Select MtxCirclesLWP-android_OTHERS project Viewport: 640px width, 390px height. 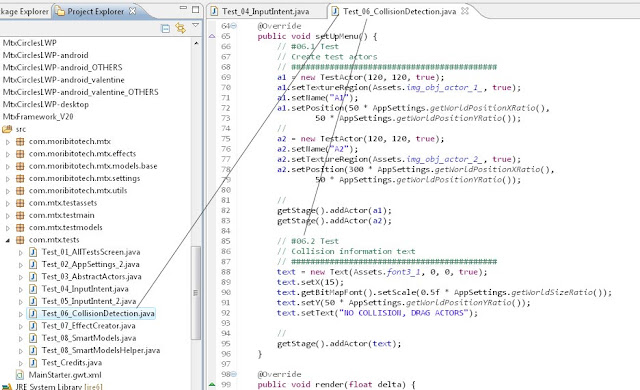pos(62,67)
